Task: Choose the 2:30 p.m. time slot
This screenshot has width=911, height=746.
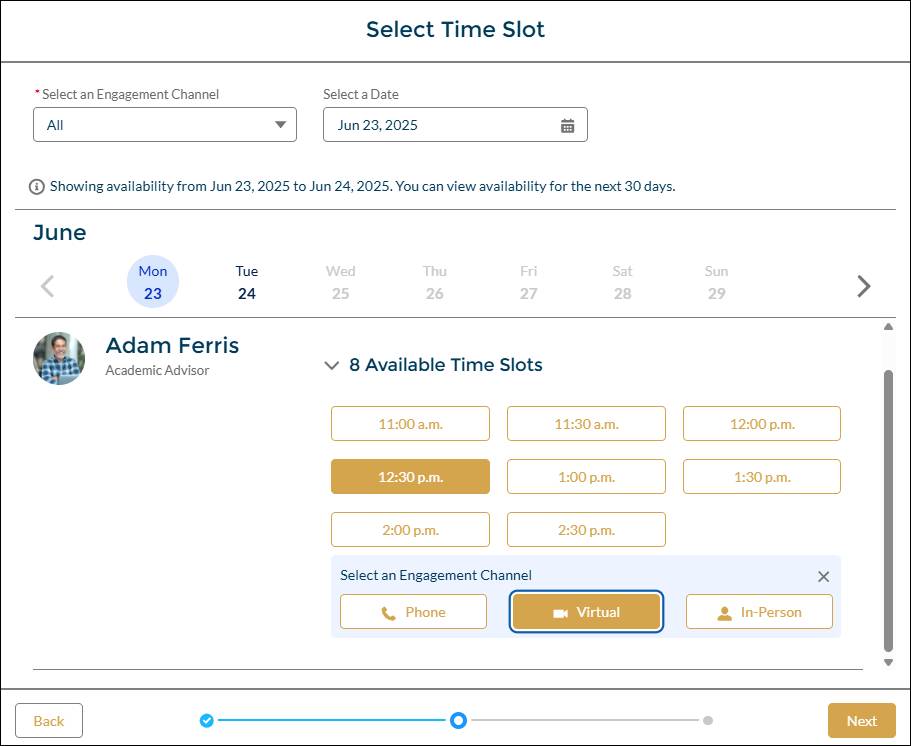Action: (x=586, y=529)
